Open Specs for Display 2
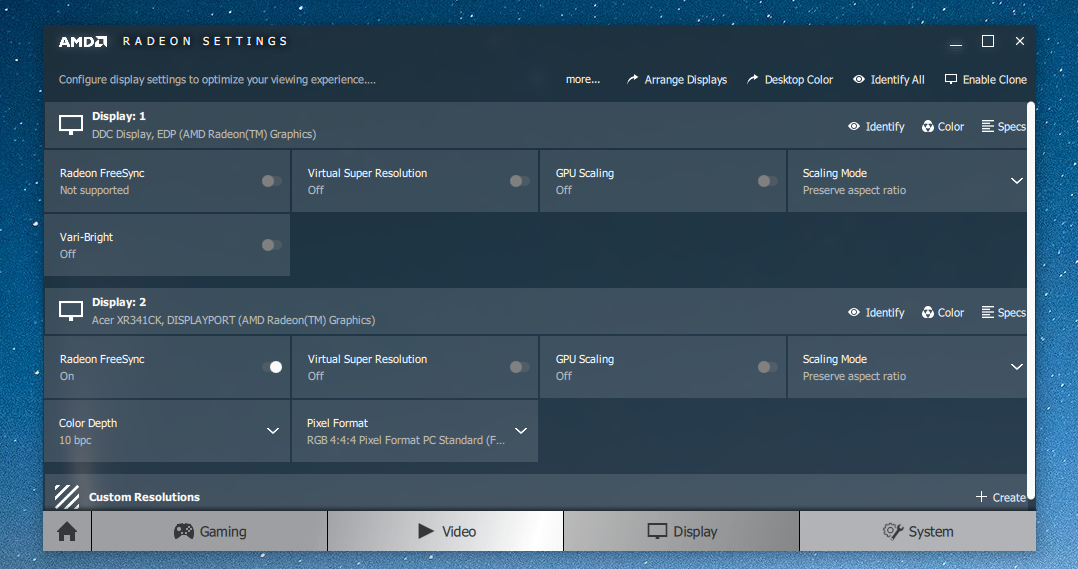 (x=1003, y=313)
